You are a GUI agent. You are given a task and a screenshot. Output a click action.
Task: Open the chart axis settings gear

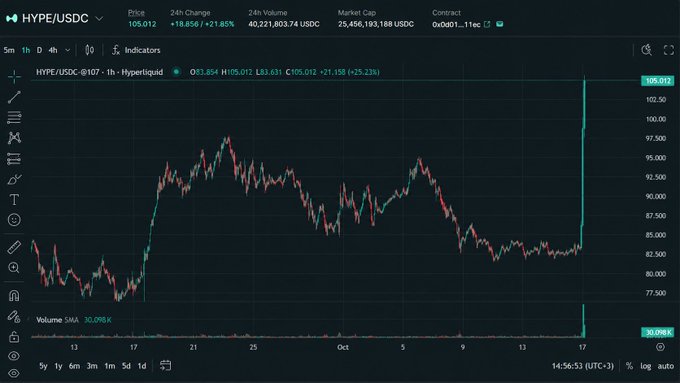pos(660,347)
